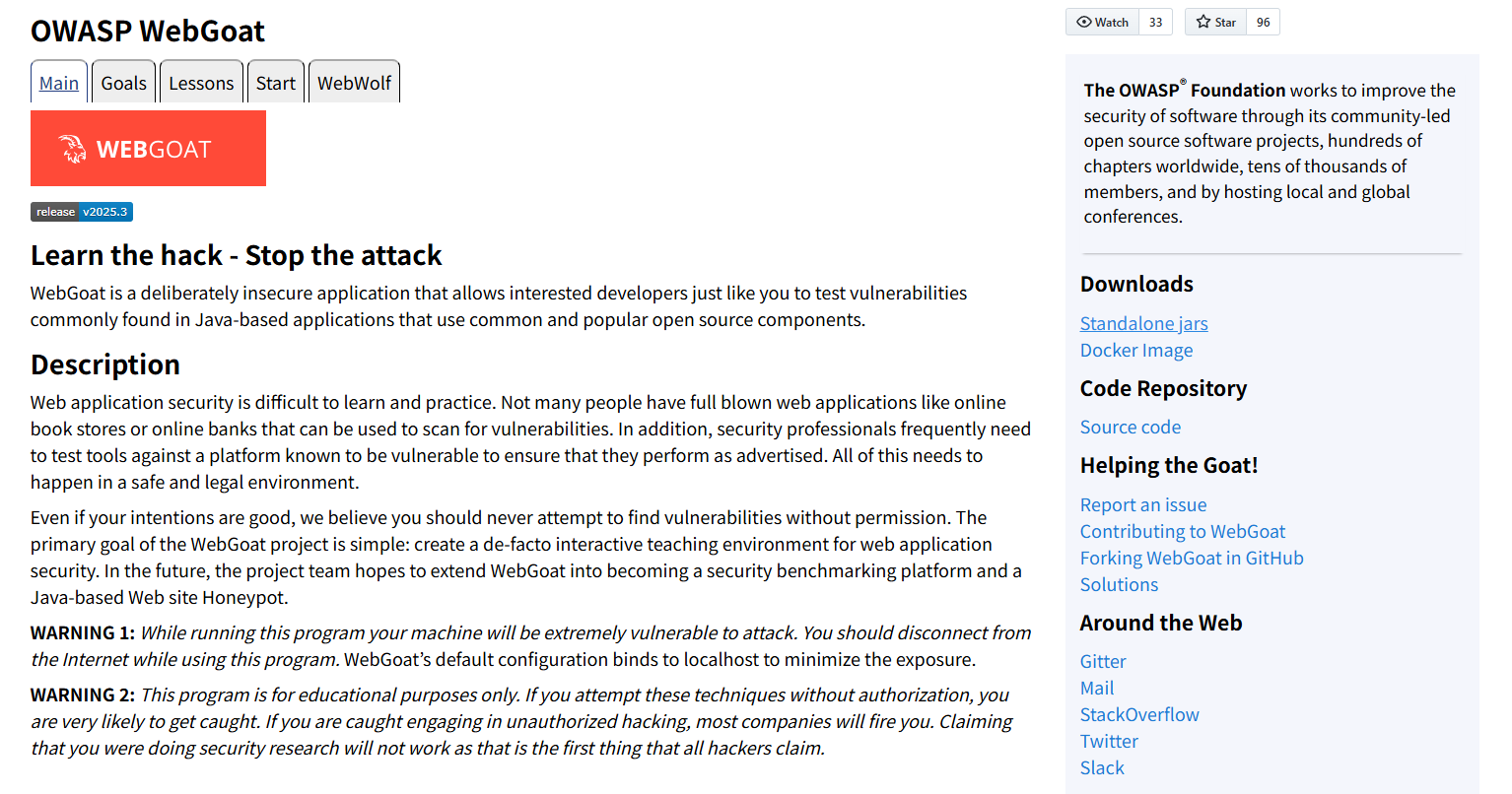
Task: Follow the Forking WebGoat in GitHub link
Action: 1192,558
